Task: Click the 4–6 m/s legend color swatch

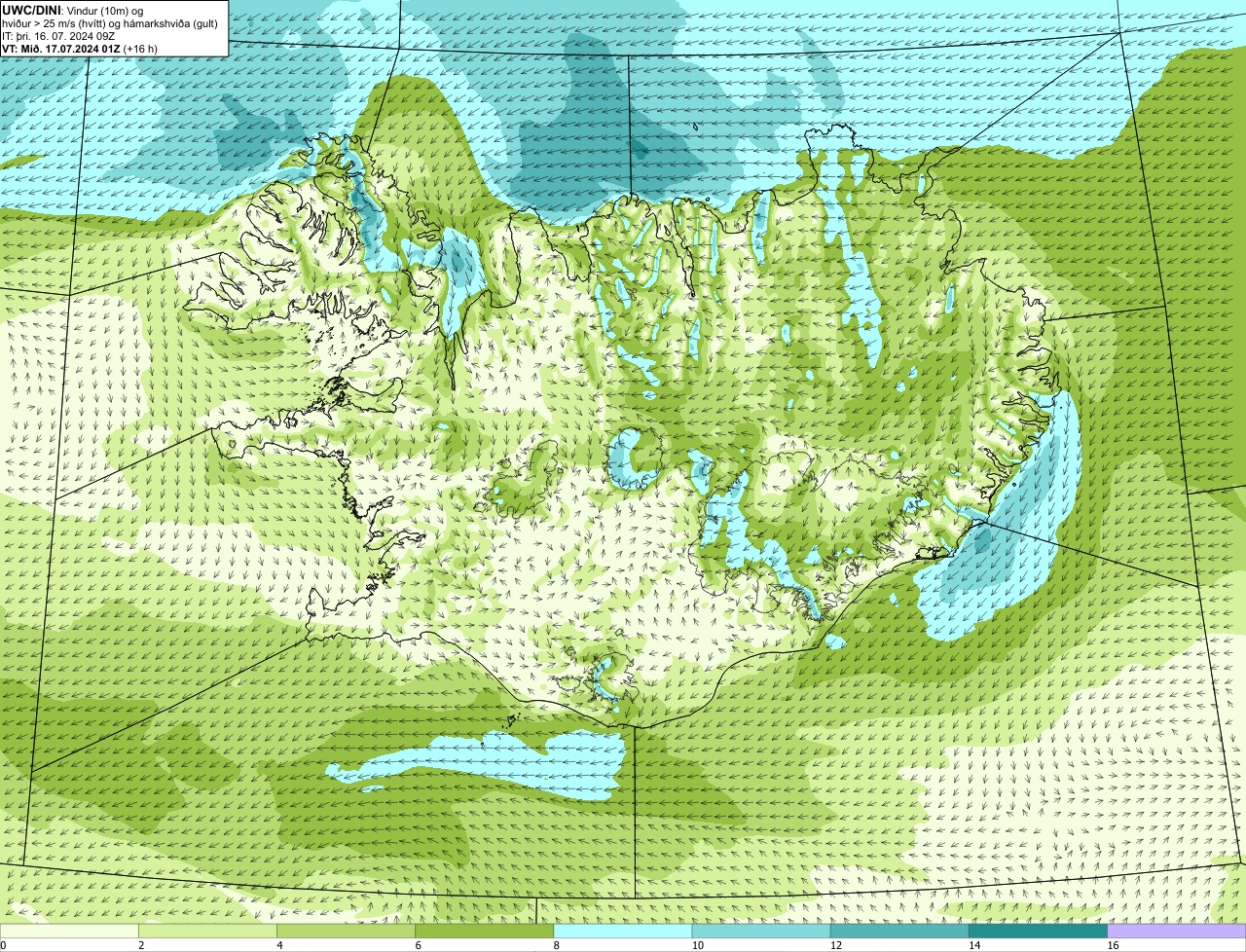Action: point(347,931)
